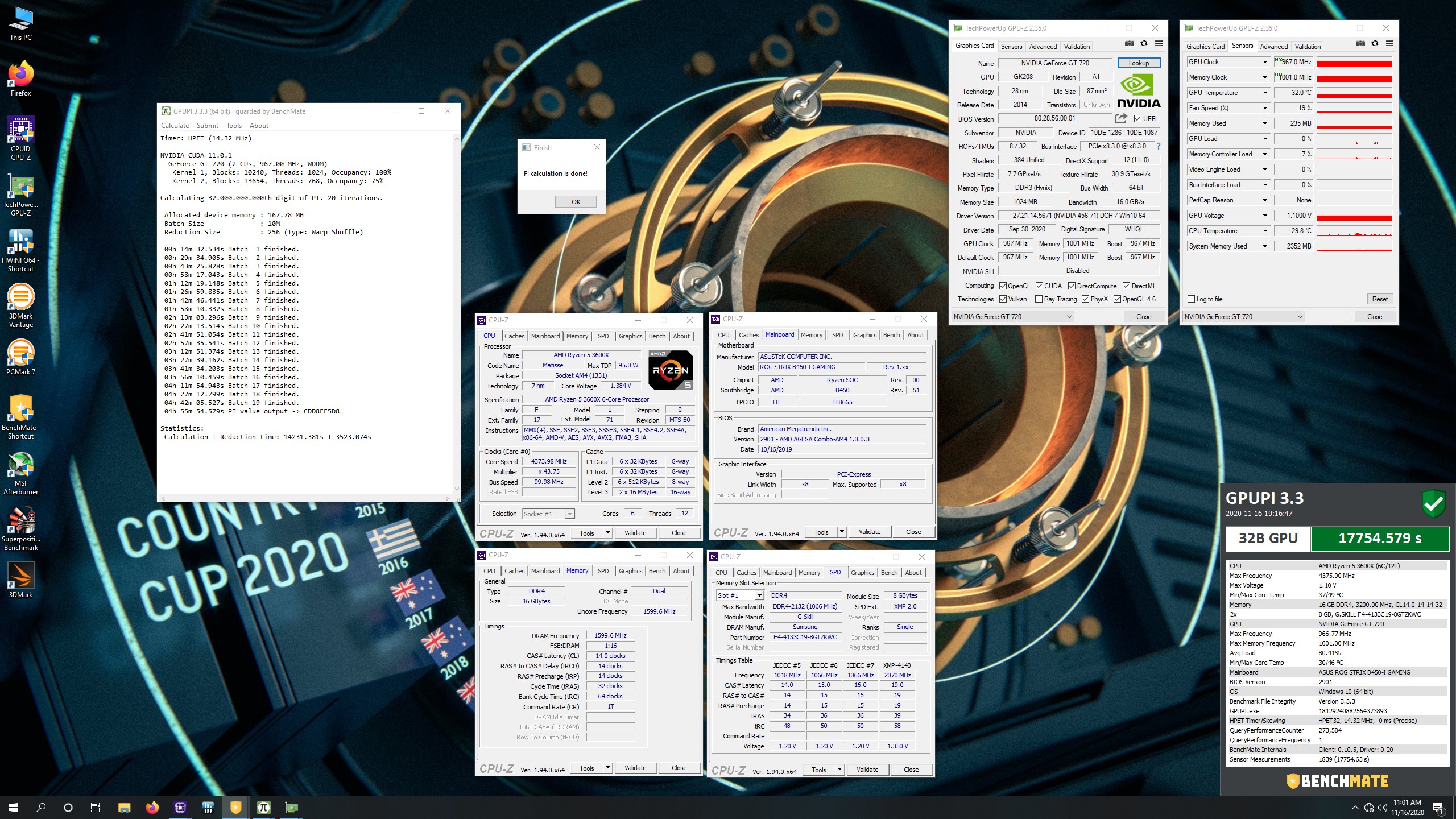Open BenchMate from the taskbar shield icon

pyautogui.click(x=235, y=807)
